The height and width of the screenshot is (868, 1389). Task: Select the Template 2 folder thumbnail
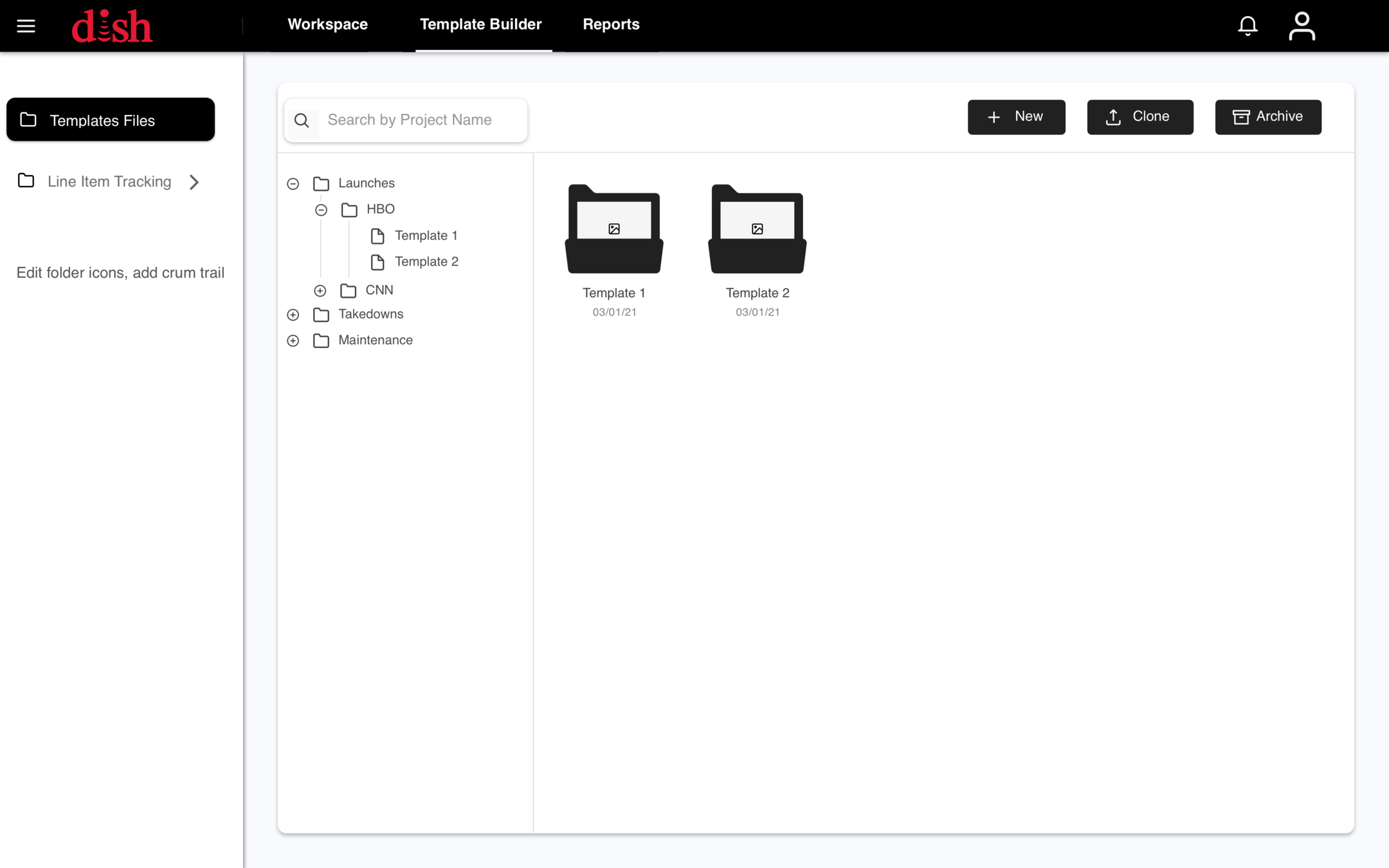[757, 230]
